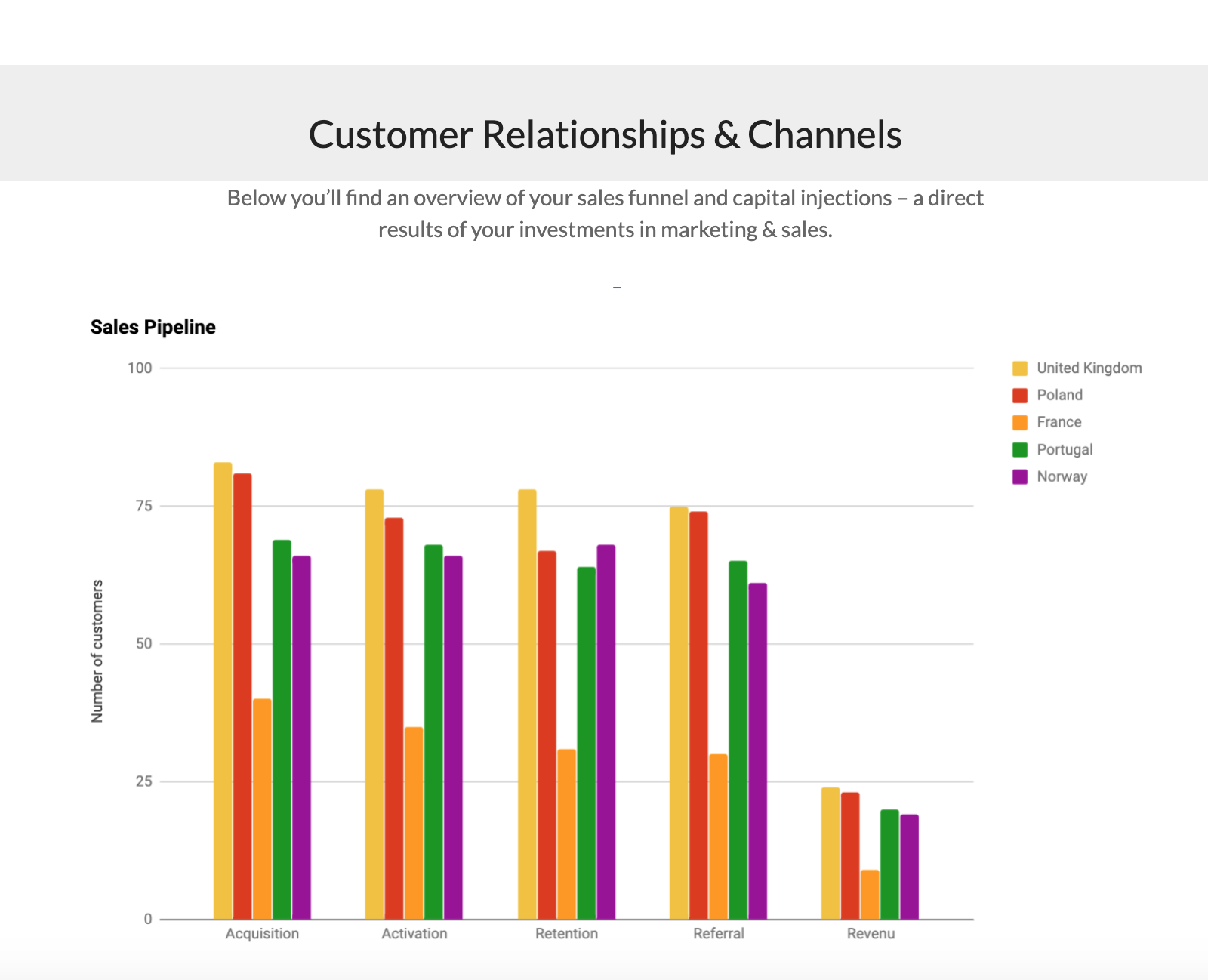Click the Norway bar in Retention
This screenshot has width=1208, height=980.
(x=606, y=732)
